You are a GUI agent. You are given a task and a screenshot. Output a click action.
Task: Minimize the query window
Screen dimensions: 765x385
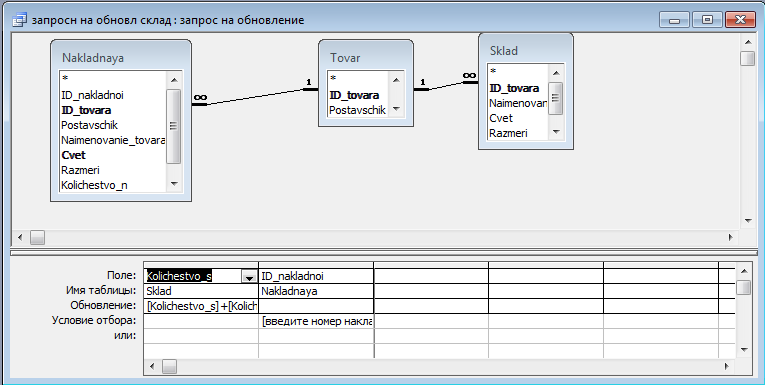tap(675, 20)
